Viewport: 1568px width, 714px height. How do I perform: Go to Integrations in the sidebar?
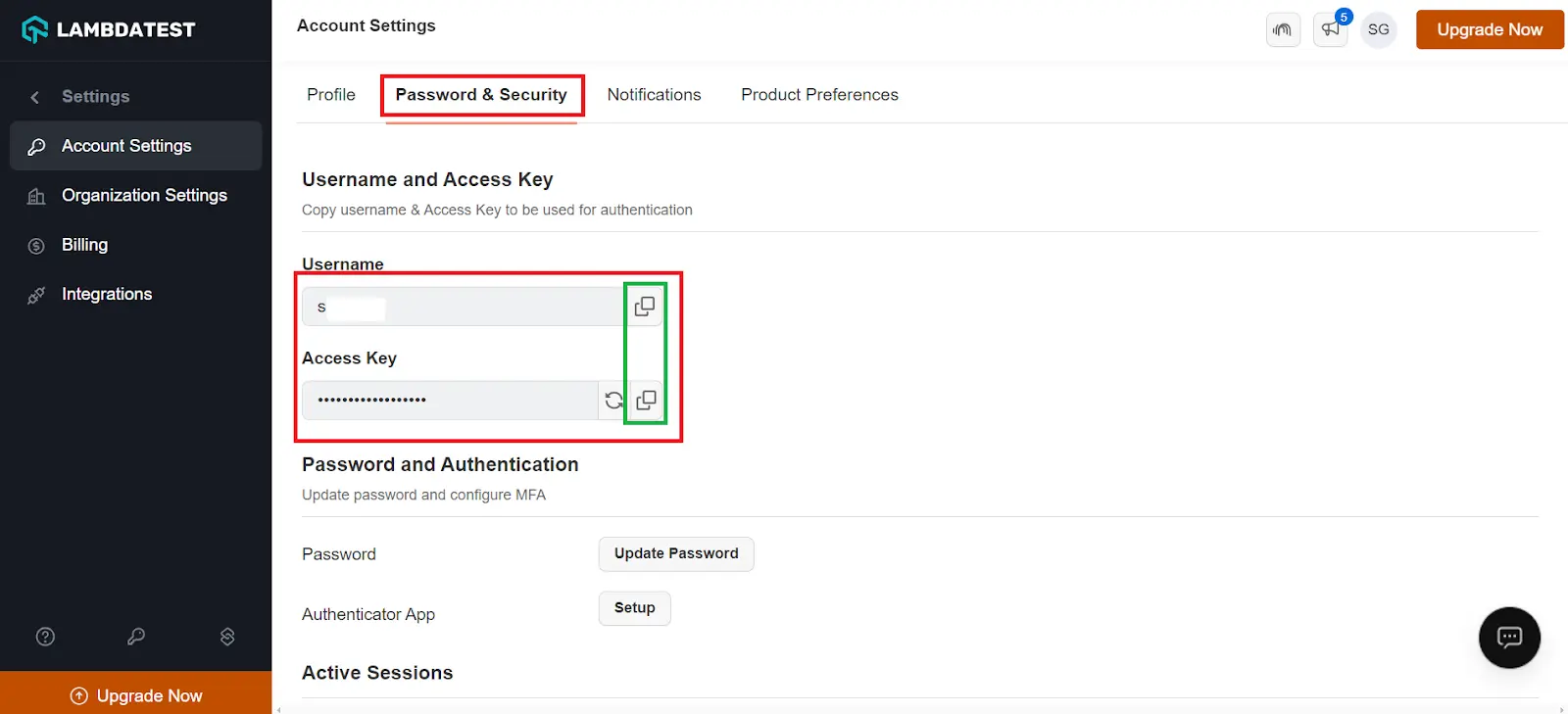[x=106, y=293]
